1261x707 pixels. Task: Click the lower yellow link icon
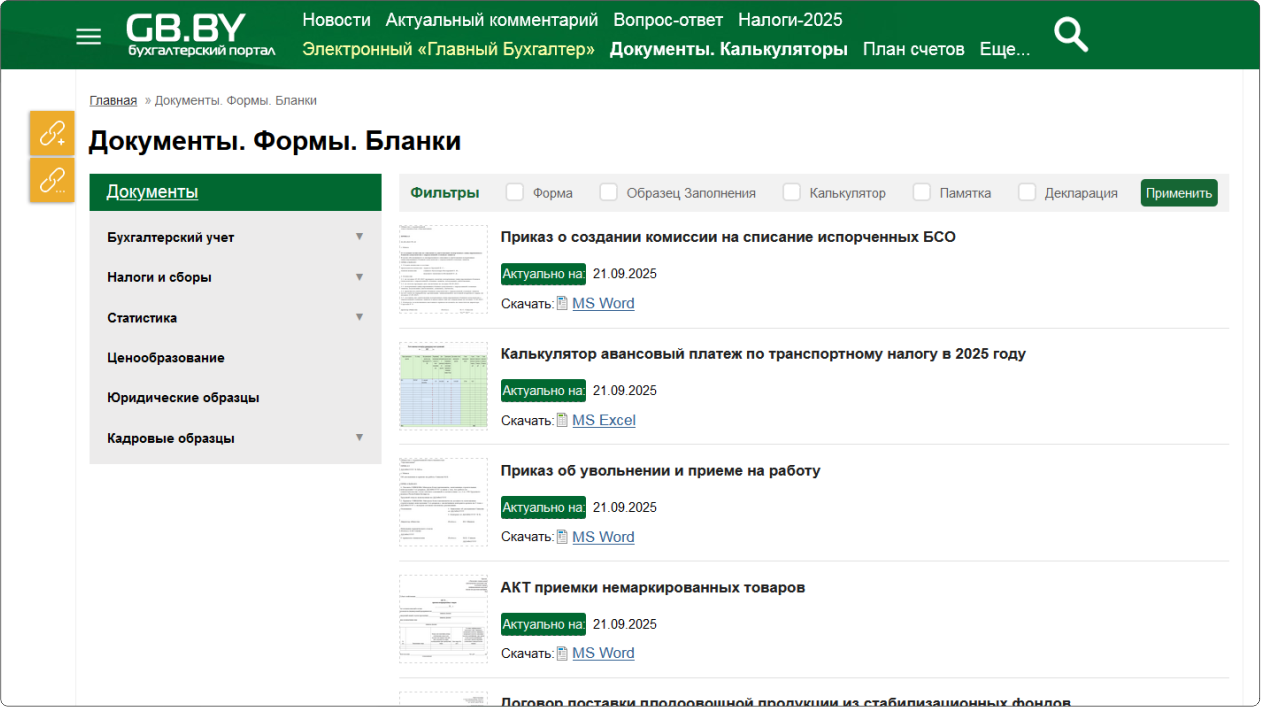point(52,180)
